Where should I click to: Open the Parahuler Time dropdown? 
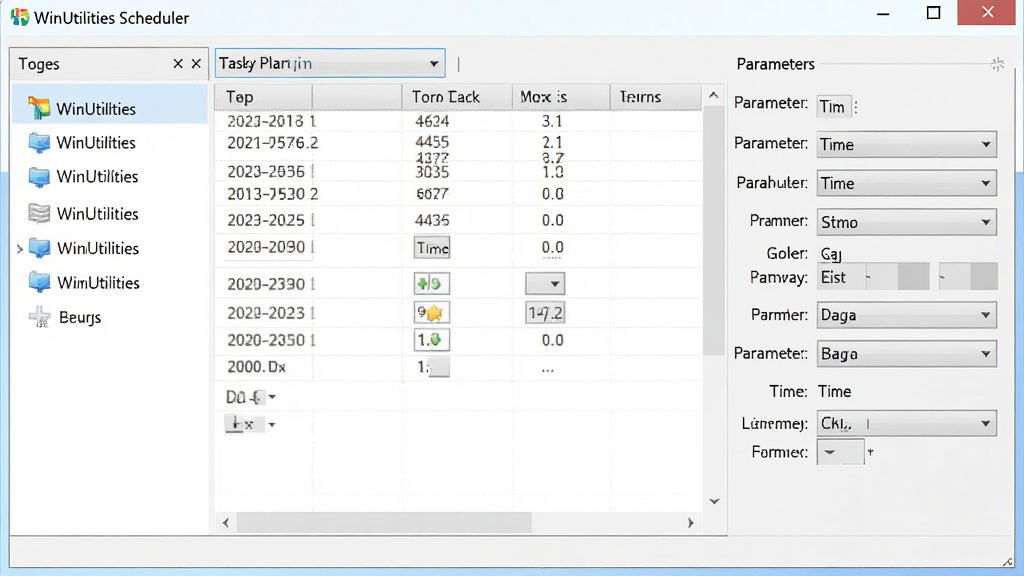tap(906, 183)
